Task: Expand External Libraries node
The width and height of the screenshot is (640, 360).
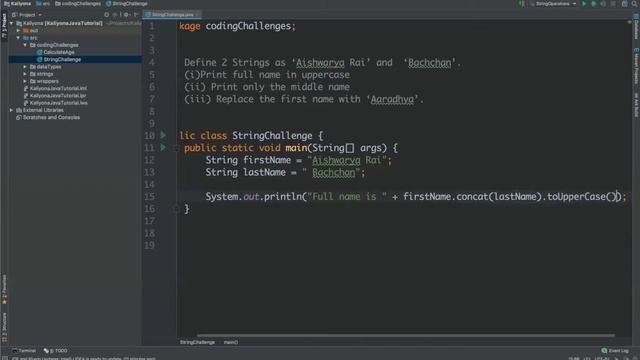Action: [12, 110]
